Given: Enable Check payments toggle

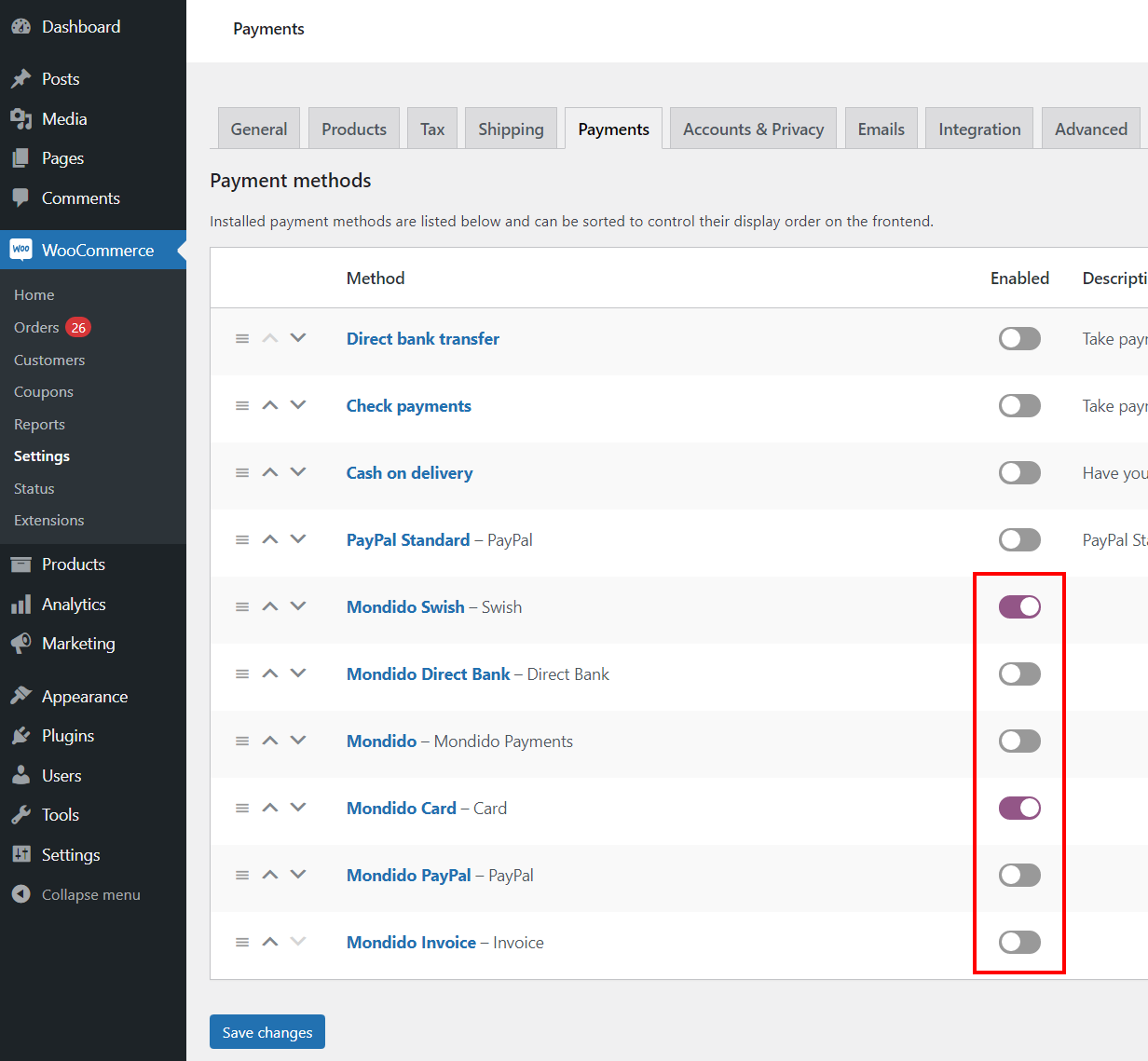Looking at the screenshot, I should pyautogui.click(x=1019, y=405).
